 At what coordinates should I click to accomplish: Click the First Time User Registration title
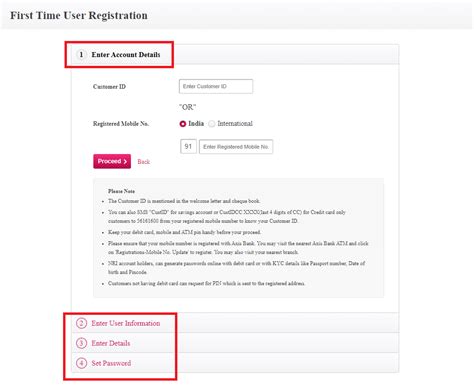click(79, 15)
